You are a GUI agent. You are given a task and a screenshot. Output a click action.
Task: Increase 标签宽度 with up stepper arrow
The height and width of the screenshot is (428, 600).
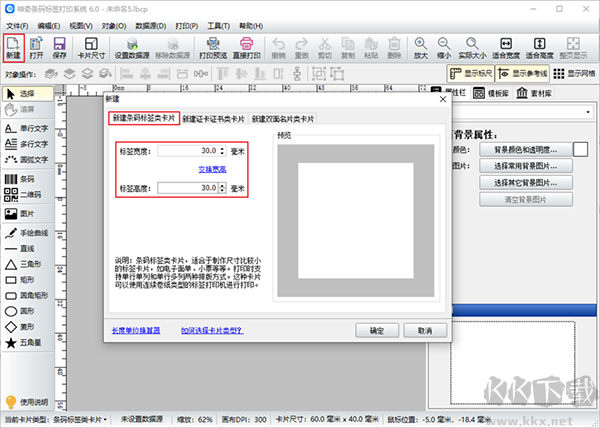[x=222, y=148]
